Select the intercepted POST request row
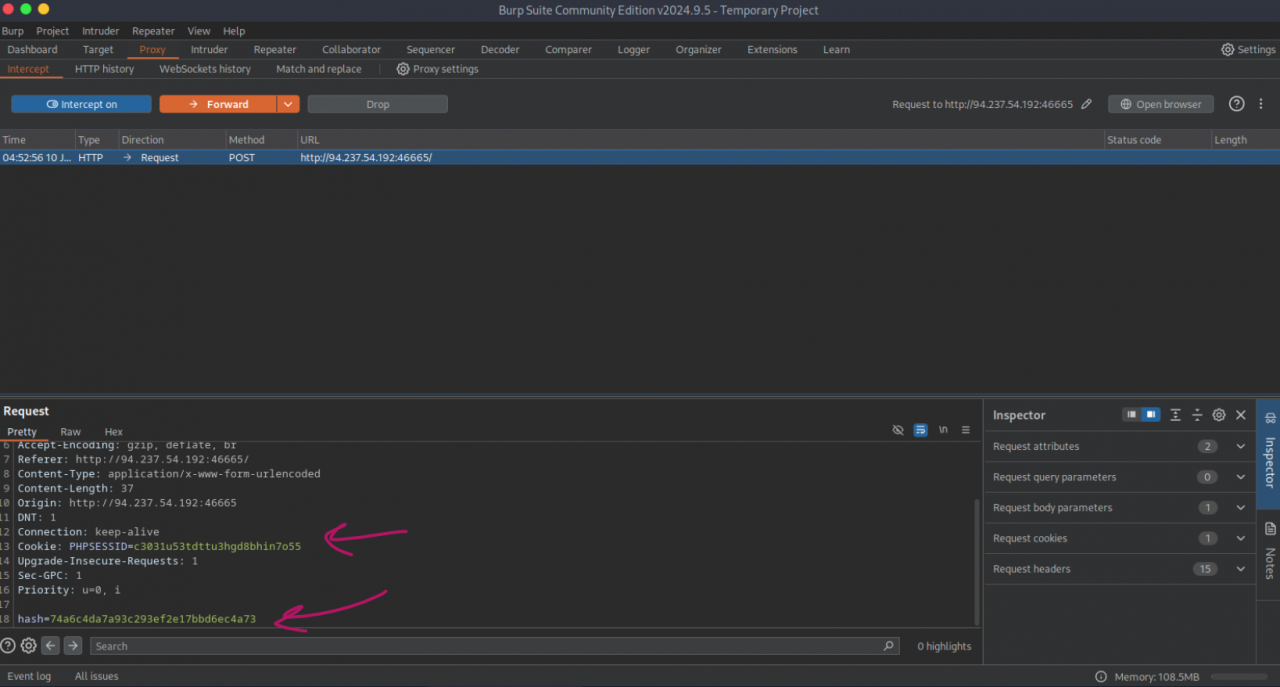This screenshot has width=1280, height=687. (640, 157)
